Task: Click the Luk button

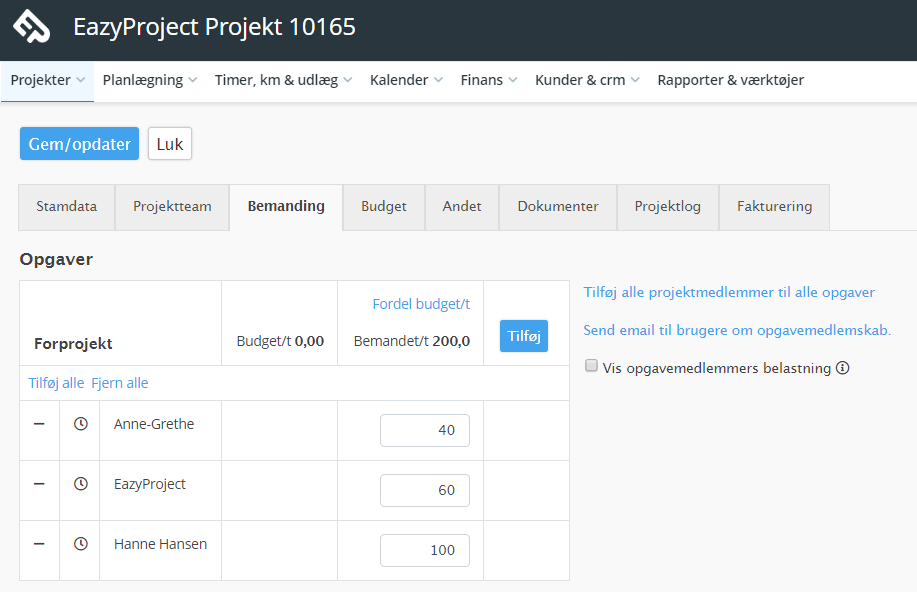Action: pos(170,143)
